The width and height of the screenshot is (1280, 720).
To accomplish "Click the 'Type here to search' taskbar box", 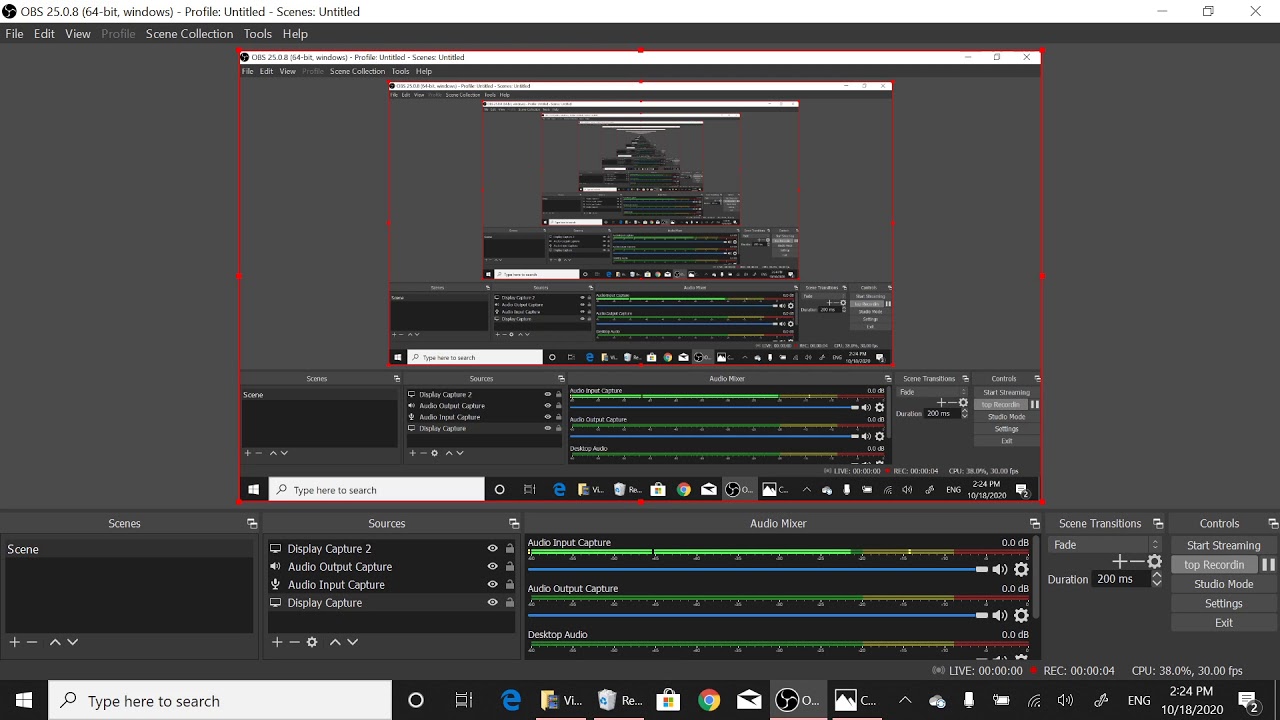I will (220, 701).
